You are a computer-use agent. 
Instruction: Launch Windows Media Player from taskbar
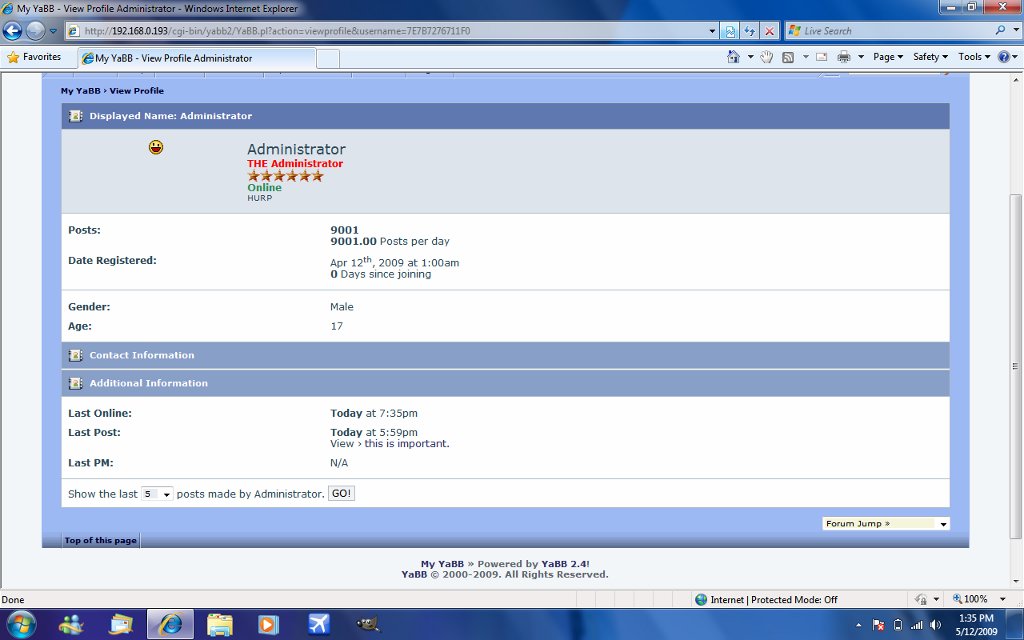click(268, 625)
